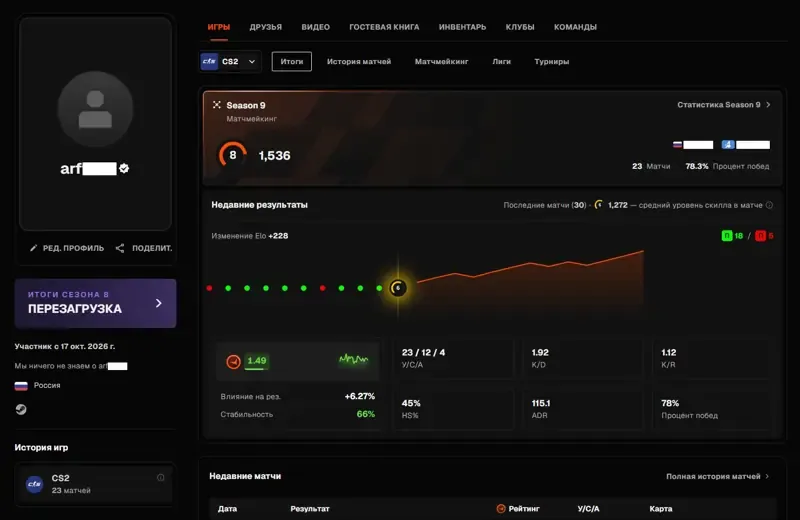This screenshot has height=520, width=800.
Task: Click the 1.92 K/D stat
Action: coord(540,358)
